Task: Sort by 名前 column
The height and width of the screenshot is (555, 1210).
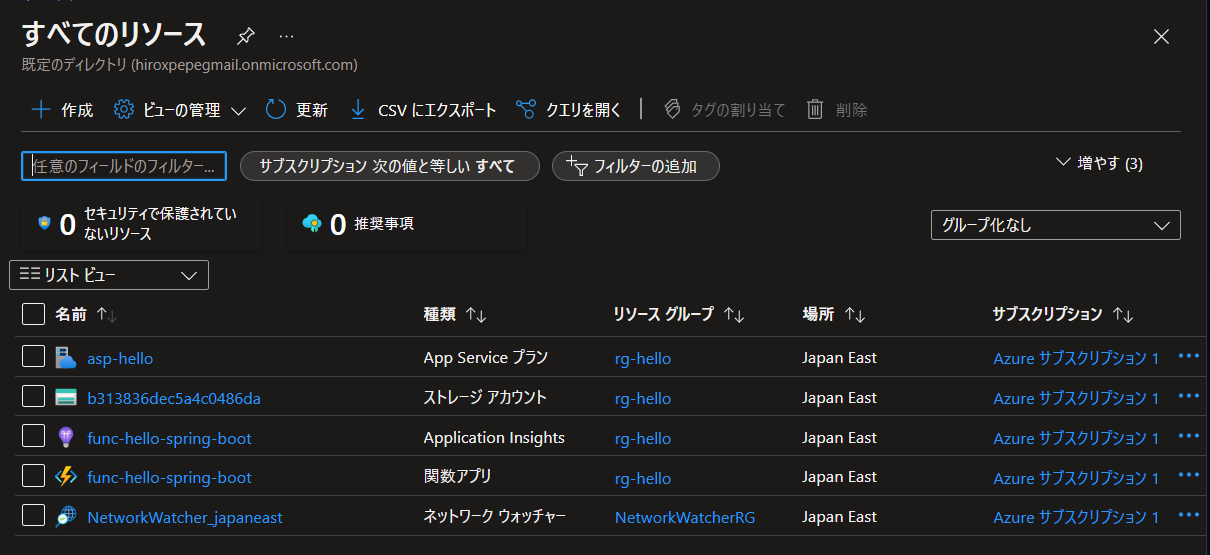Action: [x=86, y=314]
